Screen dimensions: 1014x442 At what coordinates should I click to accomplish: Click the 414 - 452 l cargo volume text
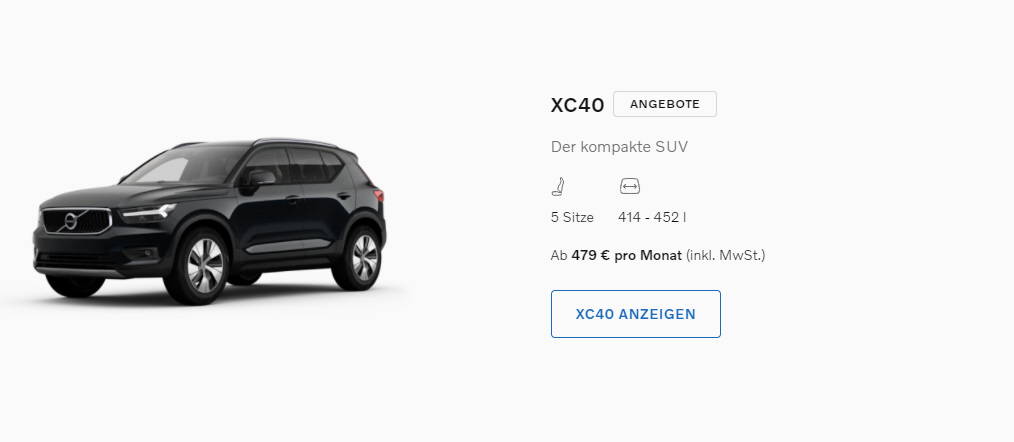pyautogui.click(x=652, y=217)
